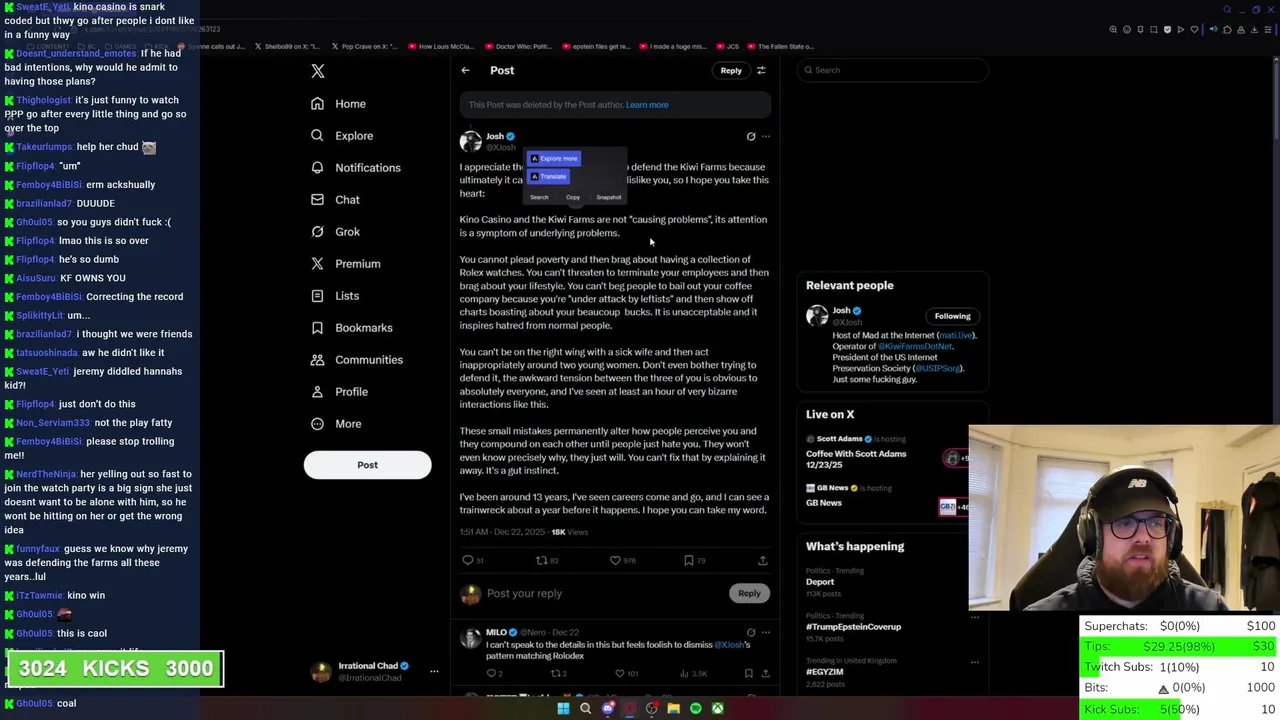Open Spotify from the taskbar
This screenshot has height=720, width=1280.
tap(695, 709)
